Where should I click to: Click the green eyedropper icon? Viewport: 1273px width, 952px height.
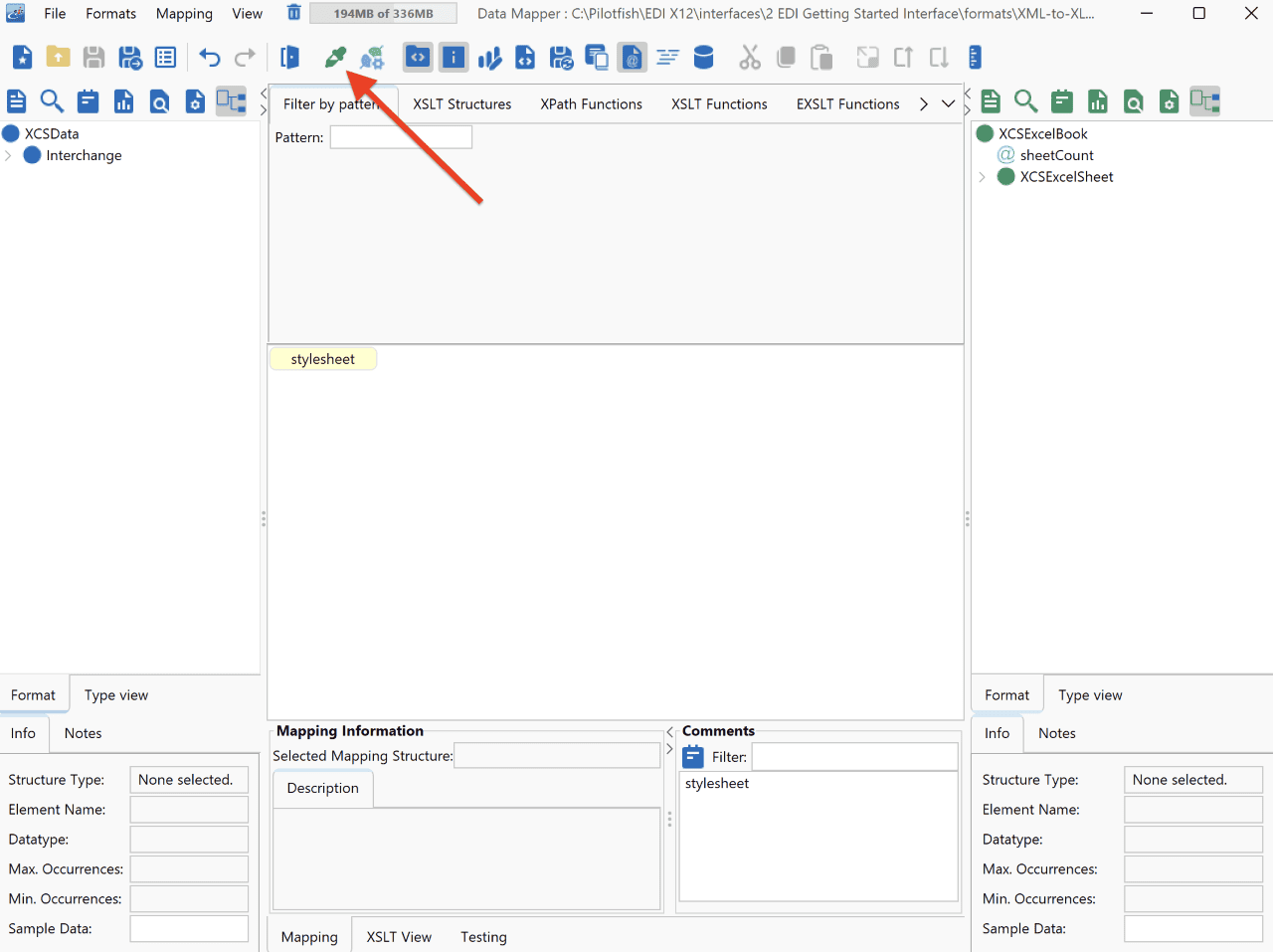coord(336,58)
